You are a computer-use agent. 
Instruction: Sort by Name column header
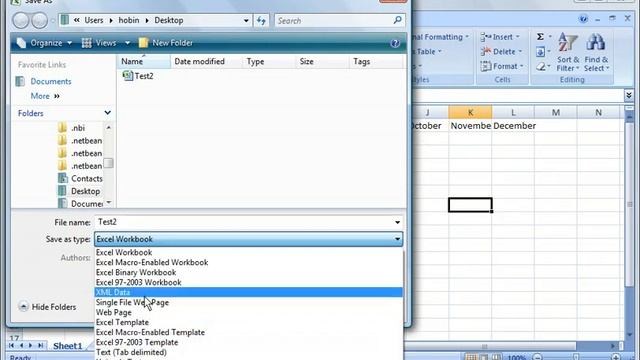click(x=144, y=62)
